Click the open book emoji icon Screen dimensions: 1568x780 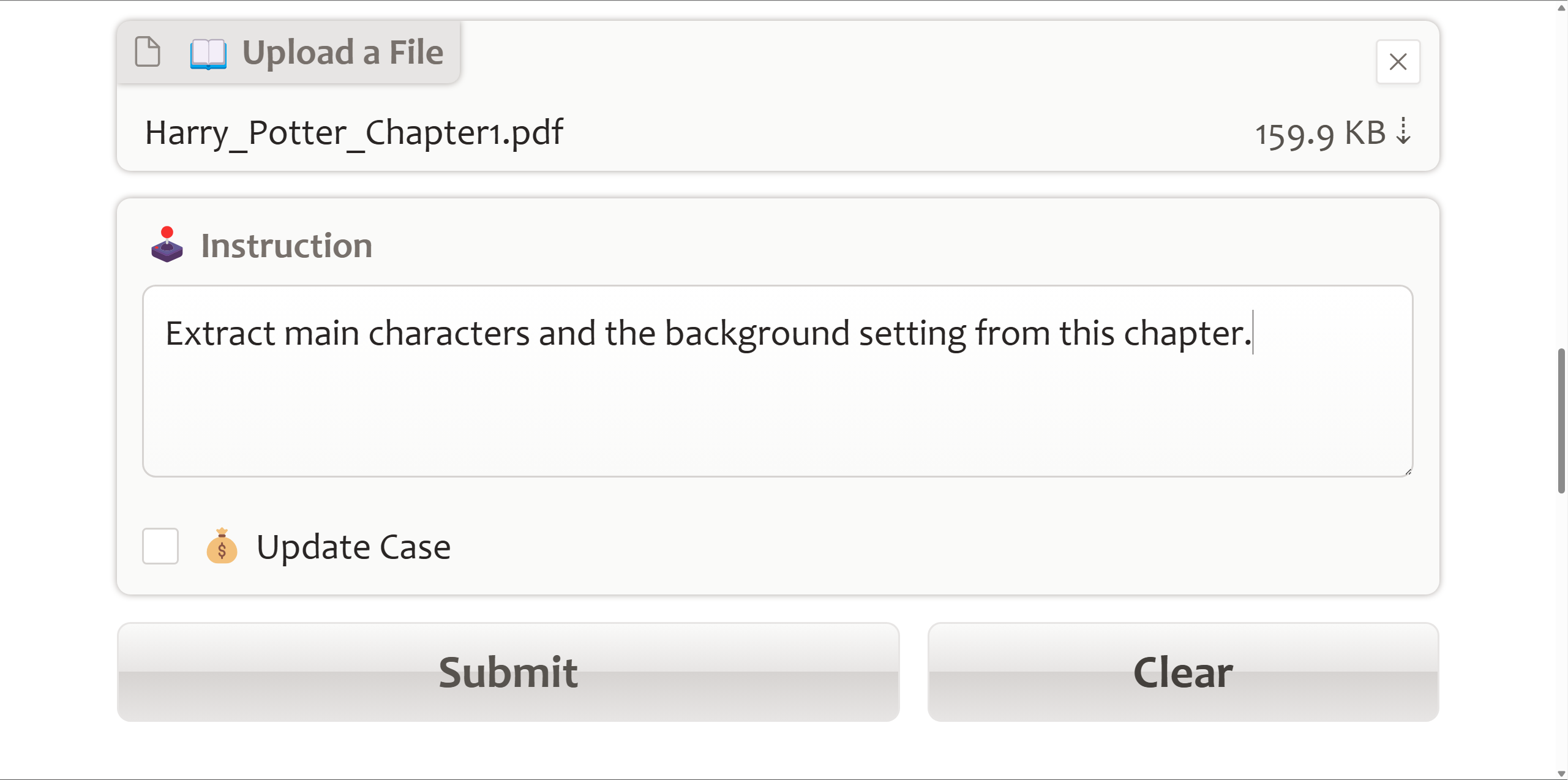[x=208, y=53]
